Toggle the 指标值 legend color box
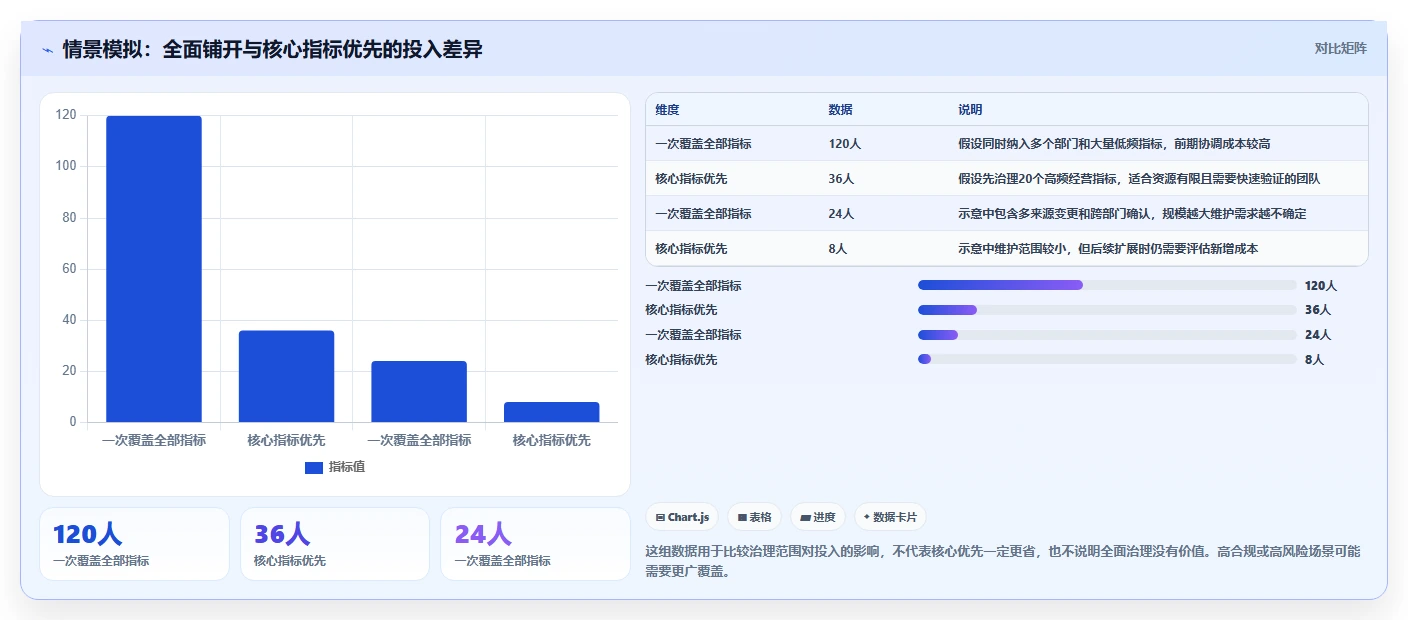This screenshot has height=620, width=1408. point(313,467)
